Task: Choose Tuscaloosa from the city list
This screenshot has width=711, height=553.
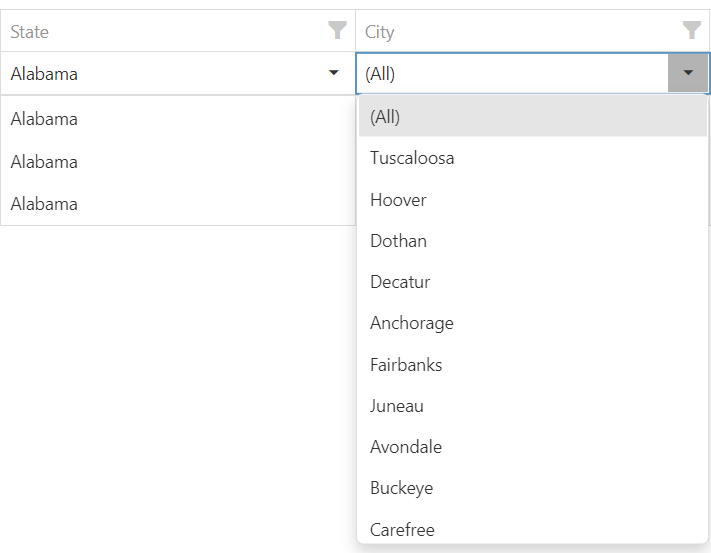Action: coord(533,158)
